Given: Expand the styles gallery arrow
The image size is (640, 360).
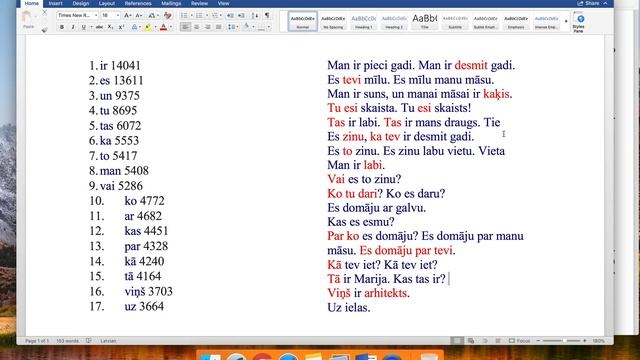Looking at the screenshot, I should click(x=566, y=21).
